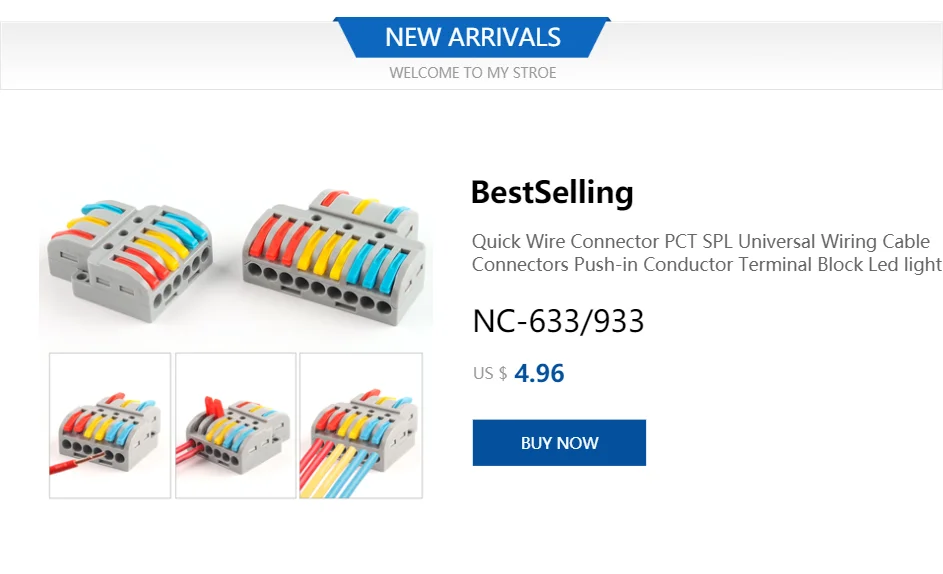Select the NC-633/933 model number

[x=558, y=322]
